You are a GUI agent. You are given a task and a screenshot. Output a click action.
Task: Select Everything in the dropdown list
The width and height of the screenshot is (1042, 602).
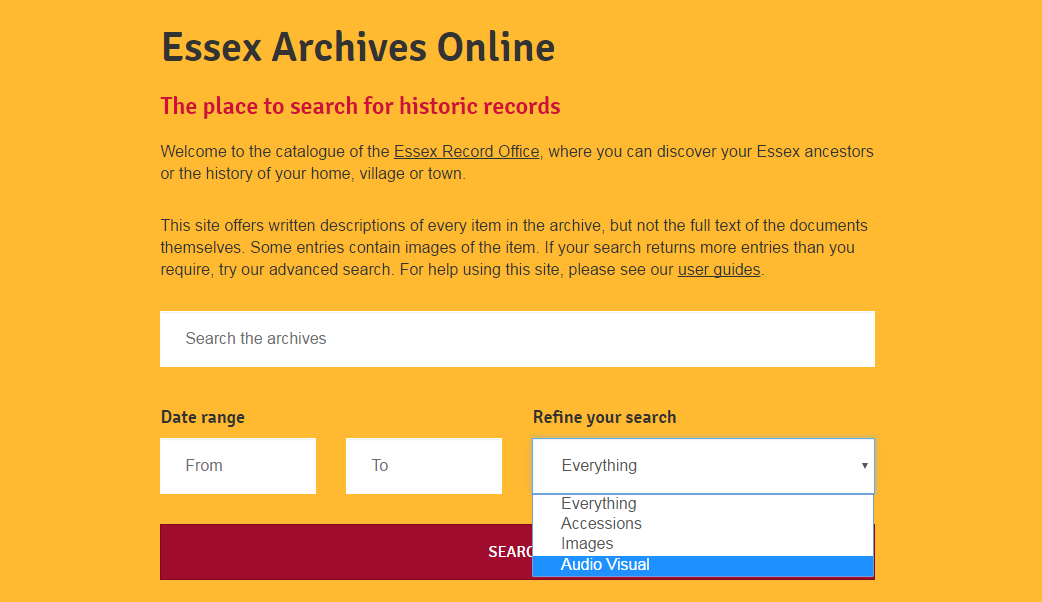point(598,504)
